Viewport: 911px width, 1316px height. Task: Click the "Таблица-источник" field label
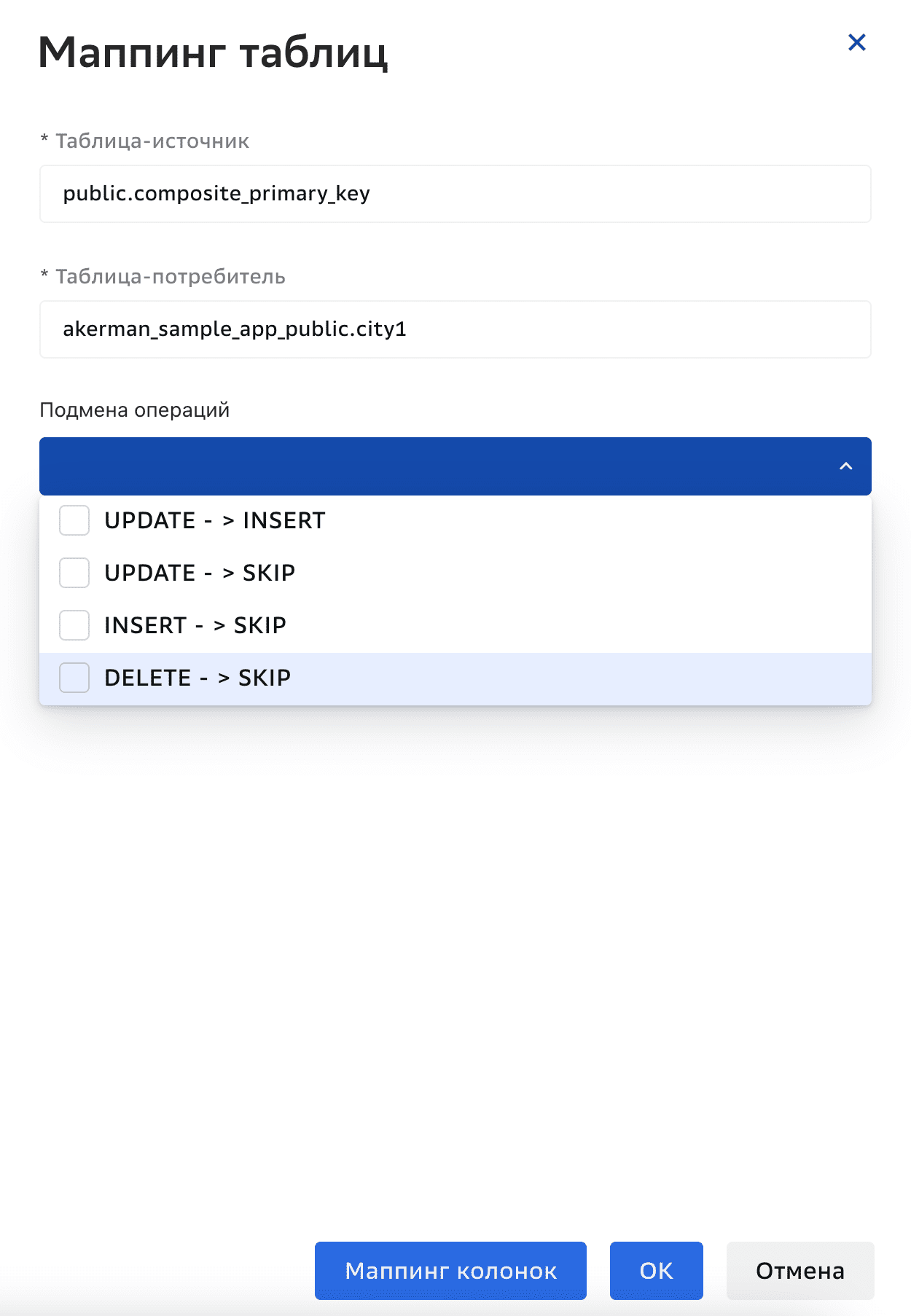(x=152, y=141)
